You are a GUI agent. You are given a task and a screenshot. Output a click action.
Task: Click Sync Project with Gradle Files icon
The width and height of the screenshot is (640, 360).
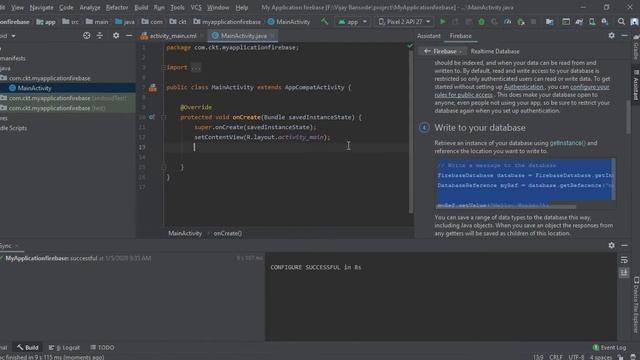579,22
